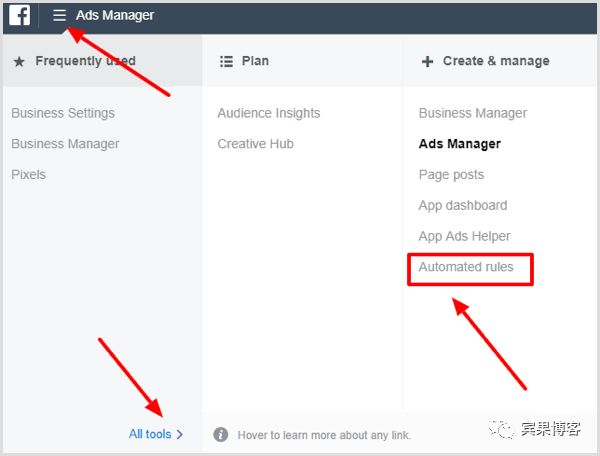Click the list icon beside Plan
The image size is (600, 456).
point(226,61)
